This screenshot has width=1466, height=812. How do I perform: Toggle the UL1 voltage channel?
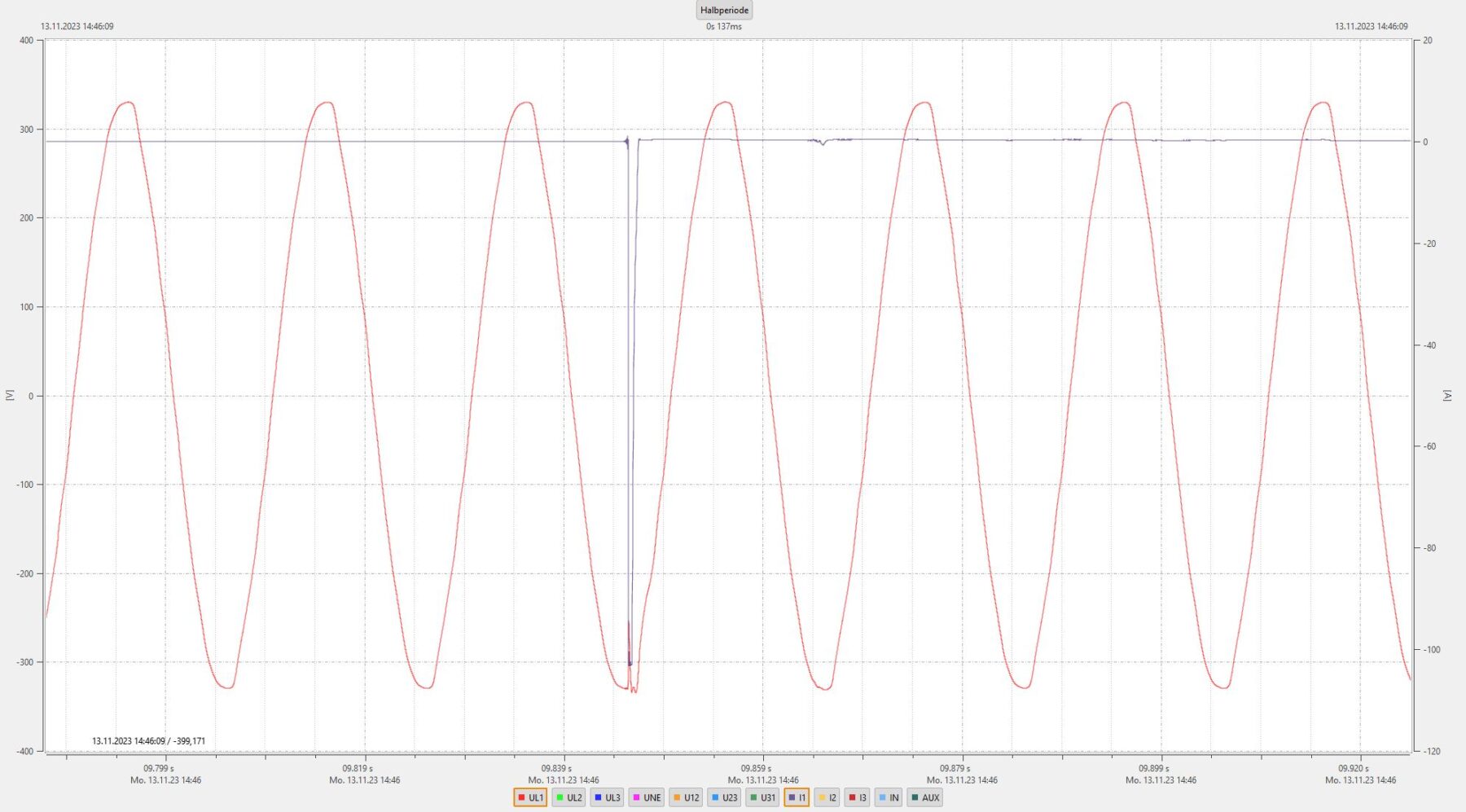(530, 797)
